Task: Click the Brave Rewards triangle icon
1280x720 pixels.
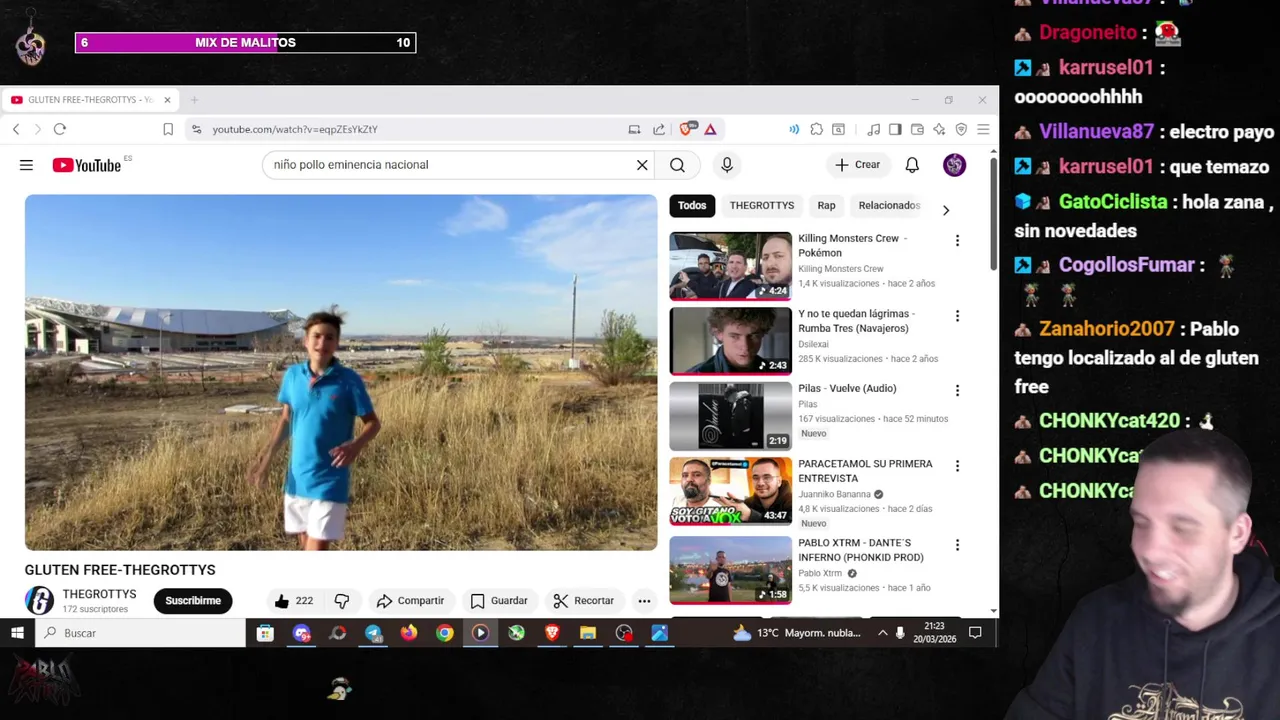Action: 710,129
